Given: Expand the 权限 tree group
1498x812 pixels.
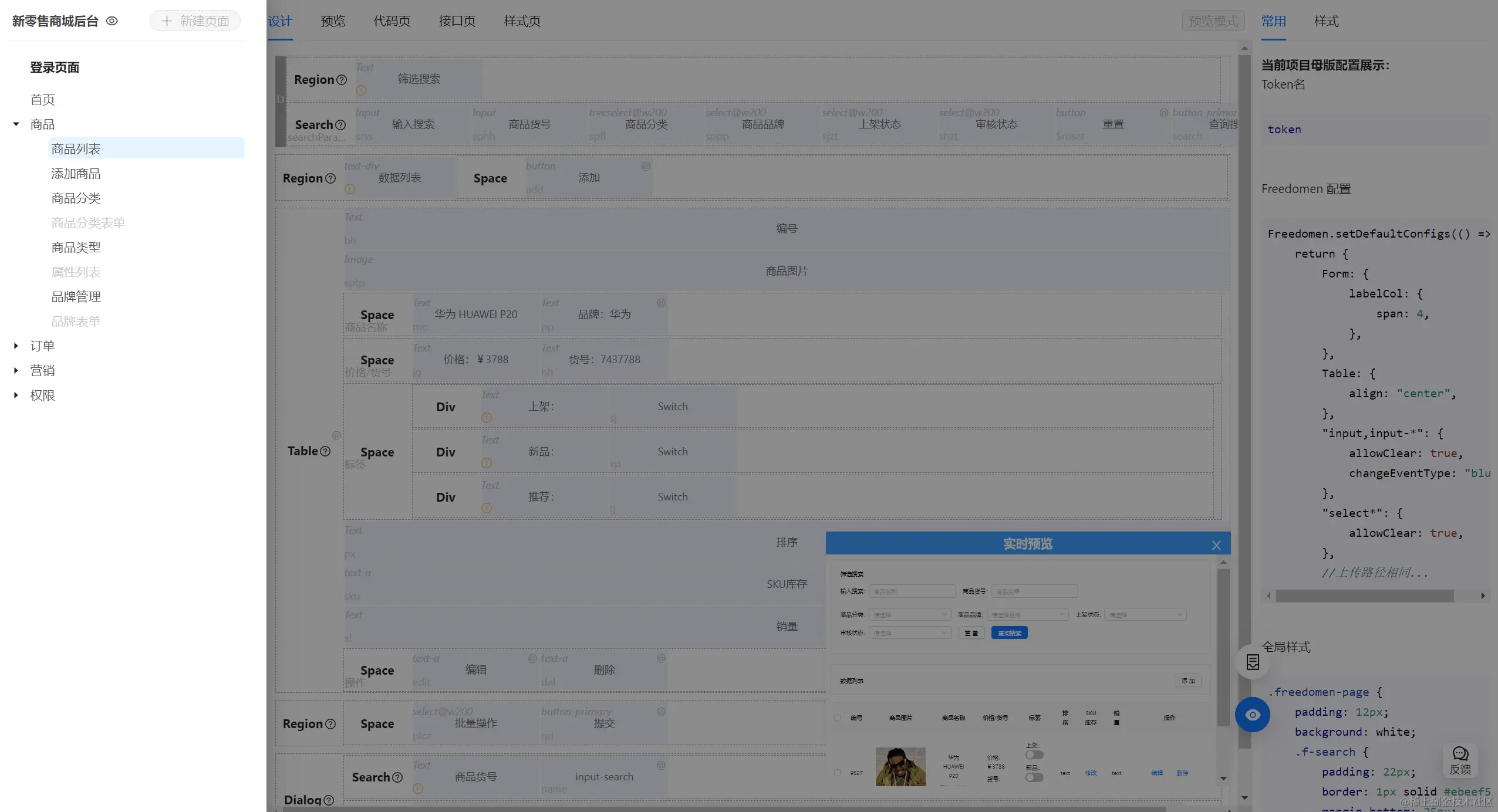Looking at the screenshot, I should tap(16, 395).
